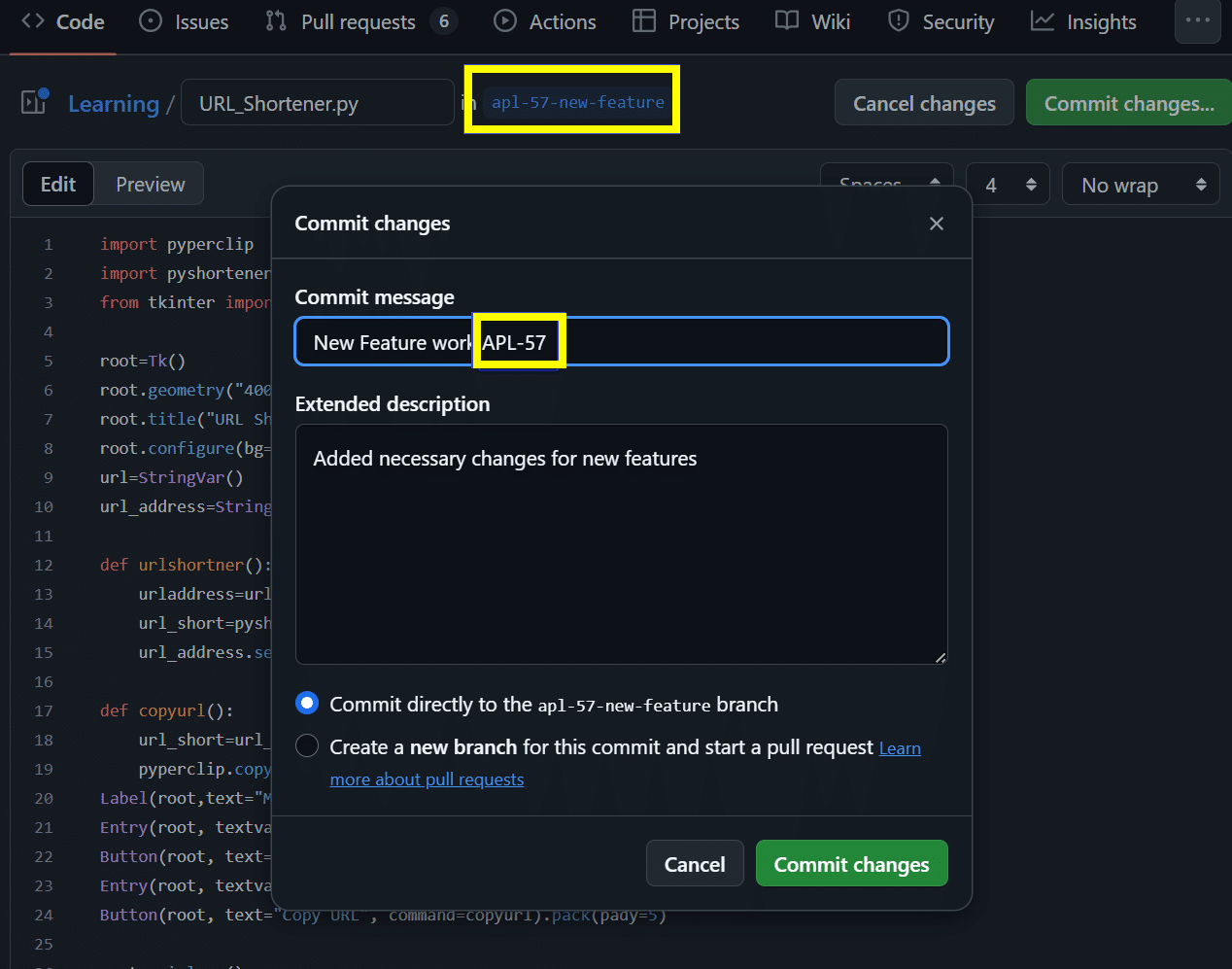Click the Projects board icon
This screenshot has width=1232, height=969.
click(643, 21)
